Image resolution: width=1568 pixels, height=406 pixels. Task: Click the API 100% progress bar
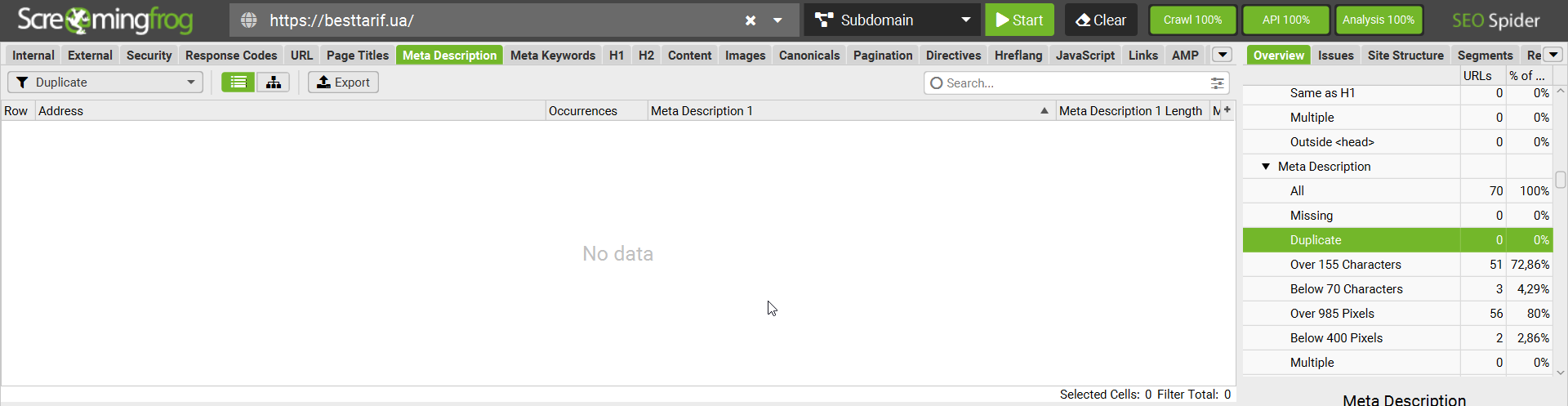[x=1286, y=20]
